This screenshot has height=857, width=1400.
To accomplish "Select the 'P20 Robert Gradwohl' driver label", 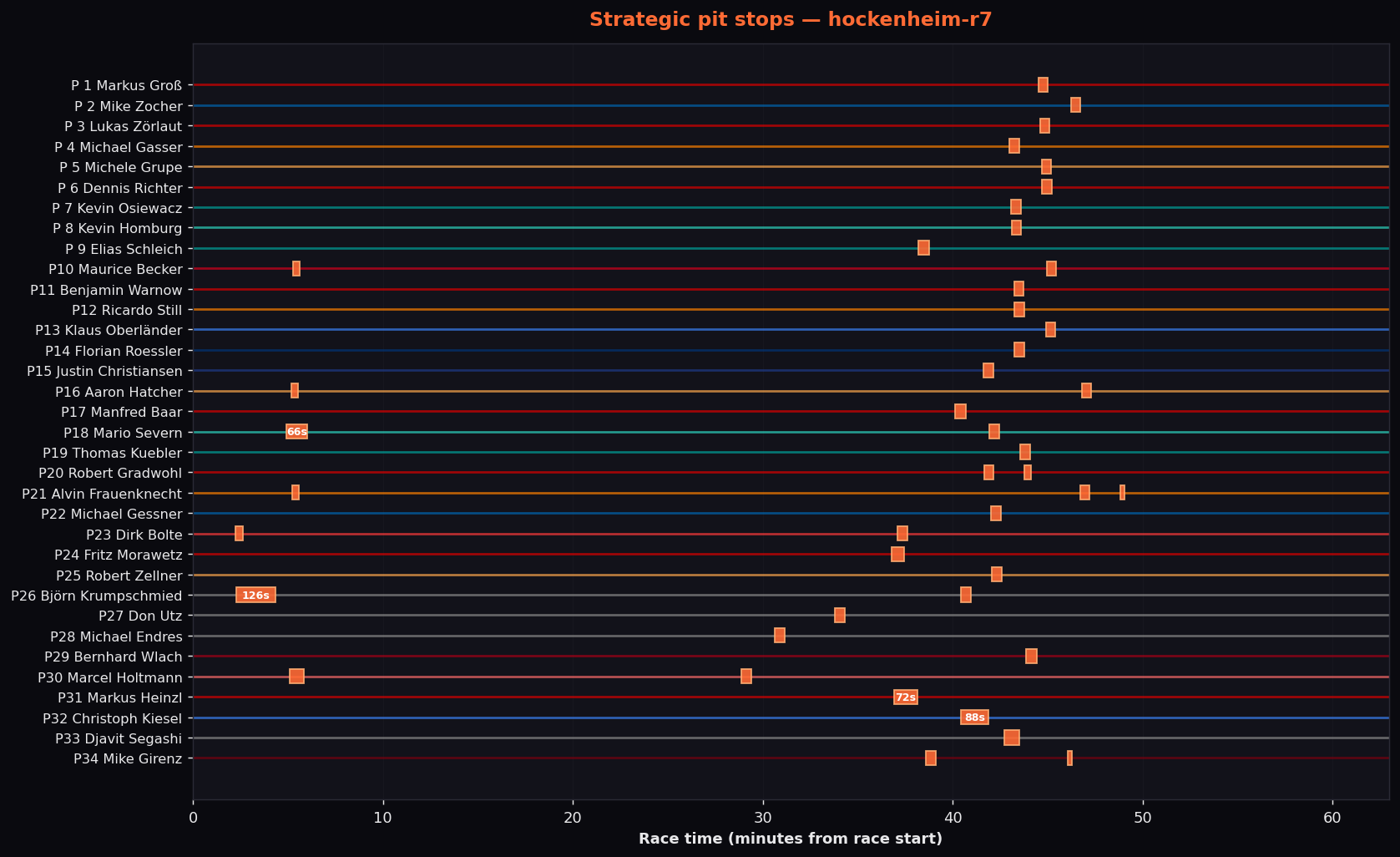I will [110, 473].
